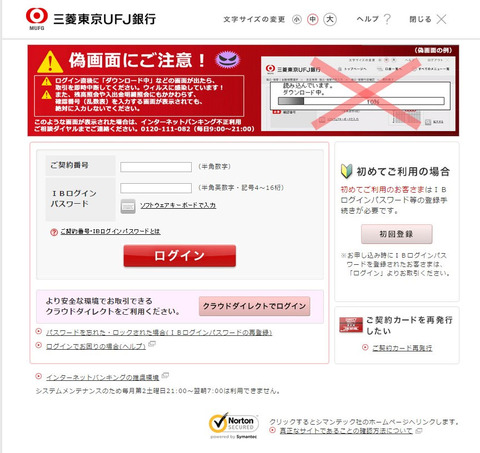Click the question icon beside ご契約番号 help link

click(54, 232)
